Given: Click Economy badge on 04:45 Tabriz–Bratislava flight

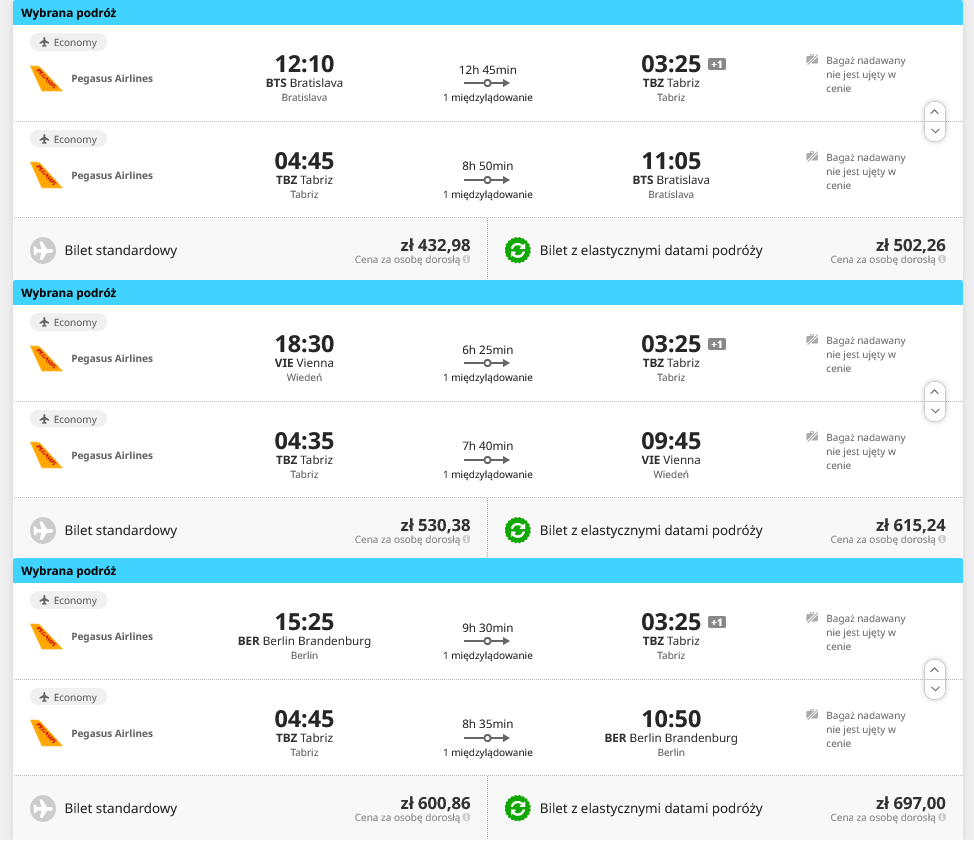Looking at the screenshot, I should (x=68, y=139).
